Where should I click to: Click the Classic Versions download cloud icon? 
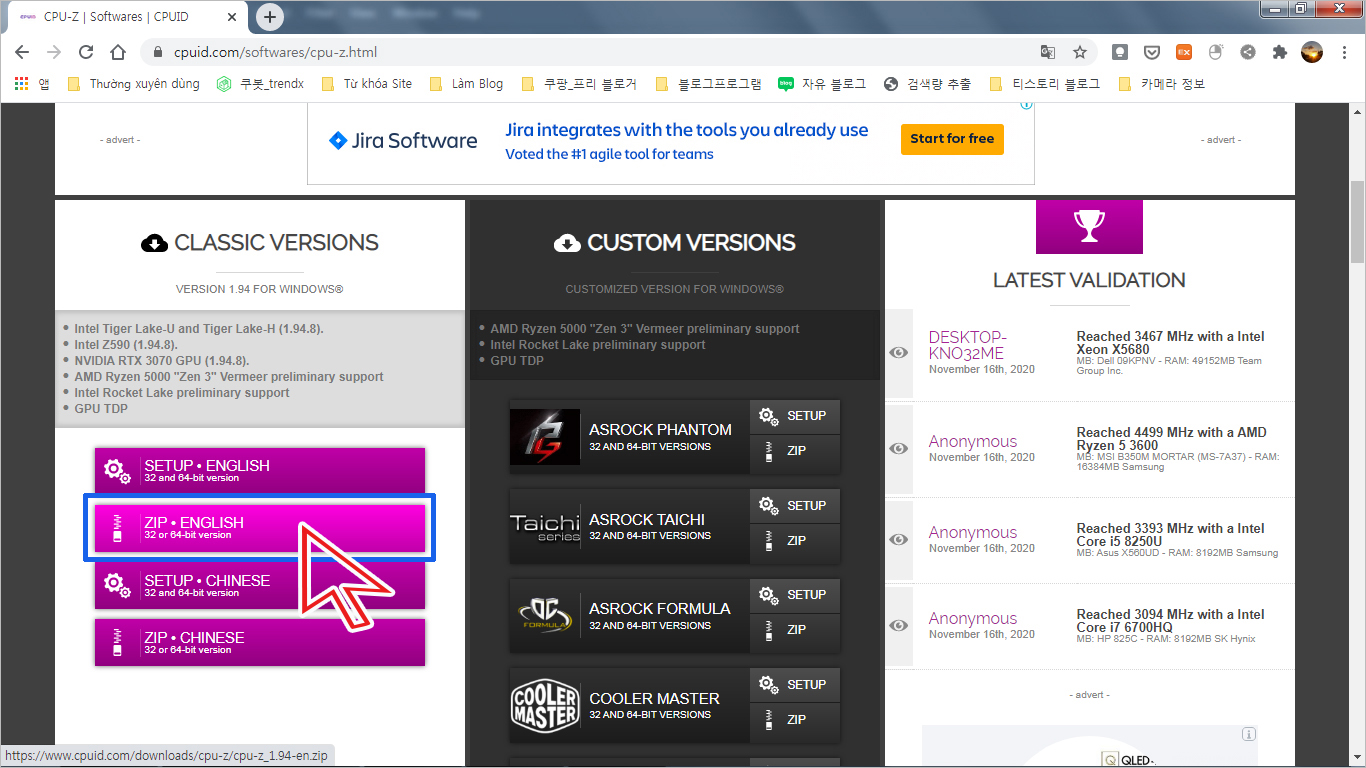click(154, 243)
